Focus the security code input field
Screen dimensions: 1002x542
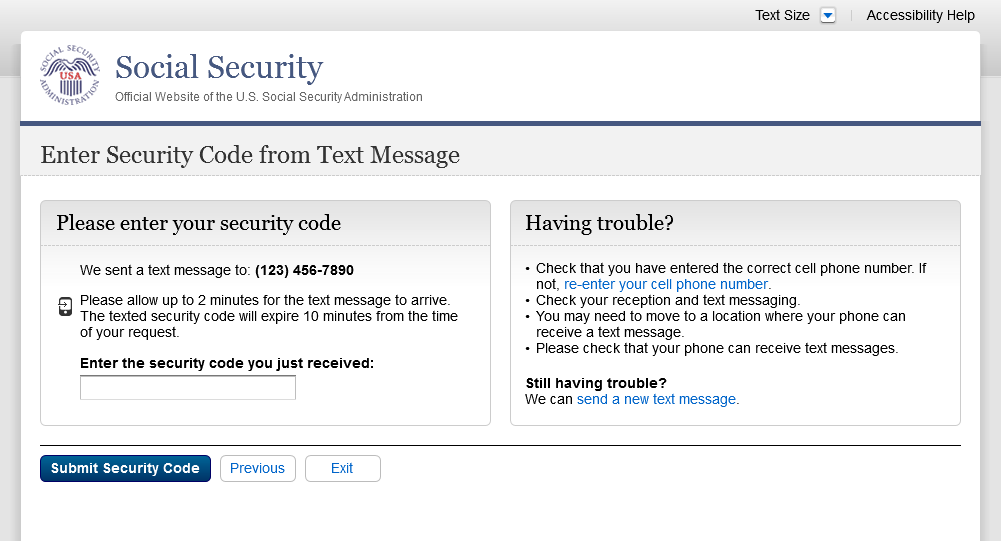(x=188, y=388)
